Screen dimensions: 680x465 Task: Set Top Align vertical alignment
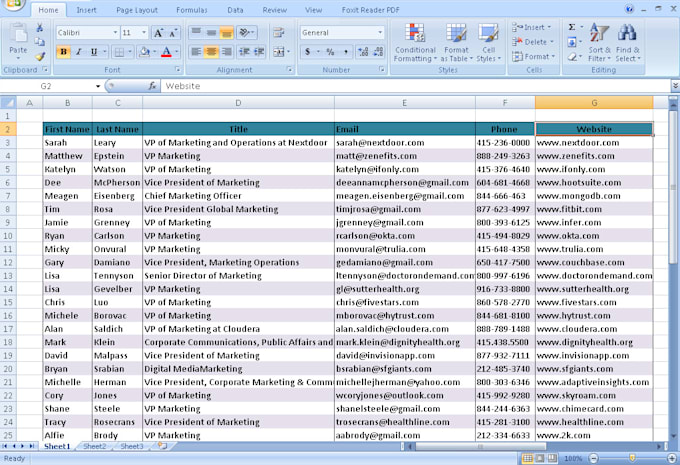click(196, 33)
